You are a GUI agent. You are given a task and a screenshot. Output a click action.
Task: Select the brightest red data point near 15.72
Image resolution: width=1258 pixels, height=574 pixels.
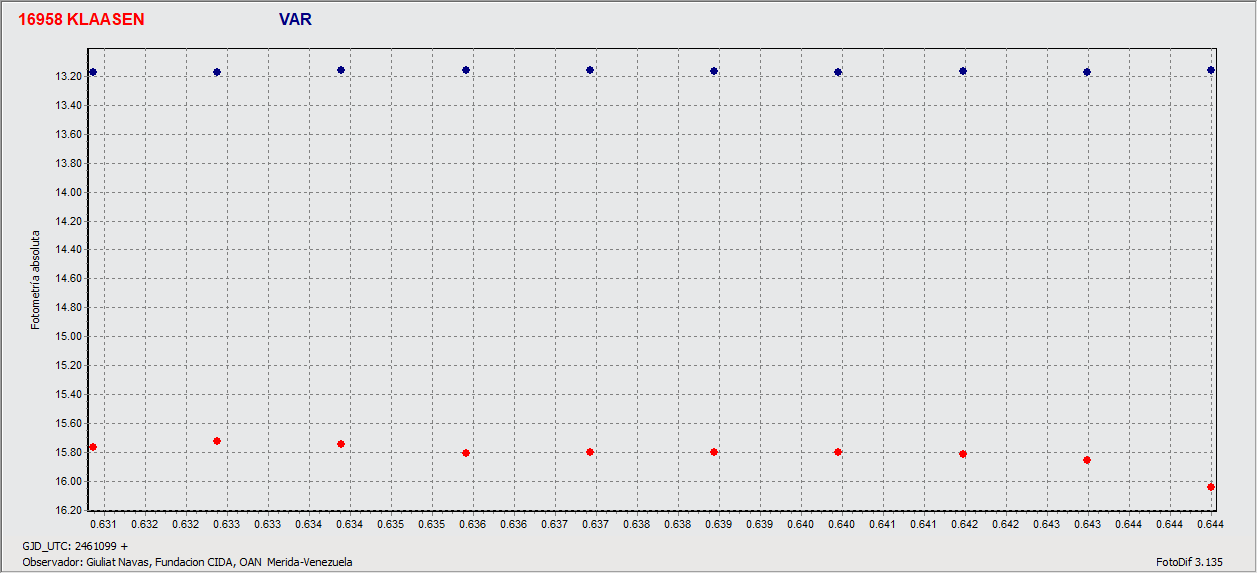pyautogui.click(x=217, y=441)
